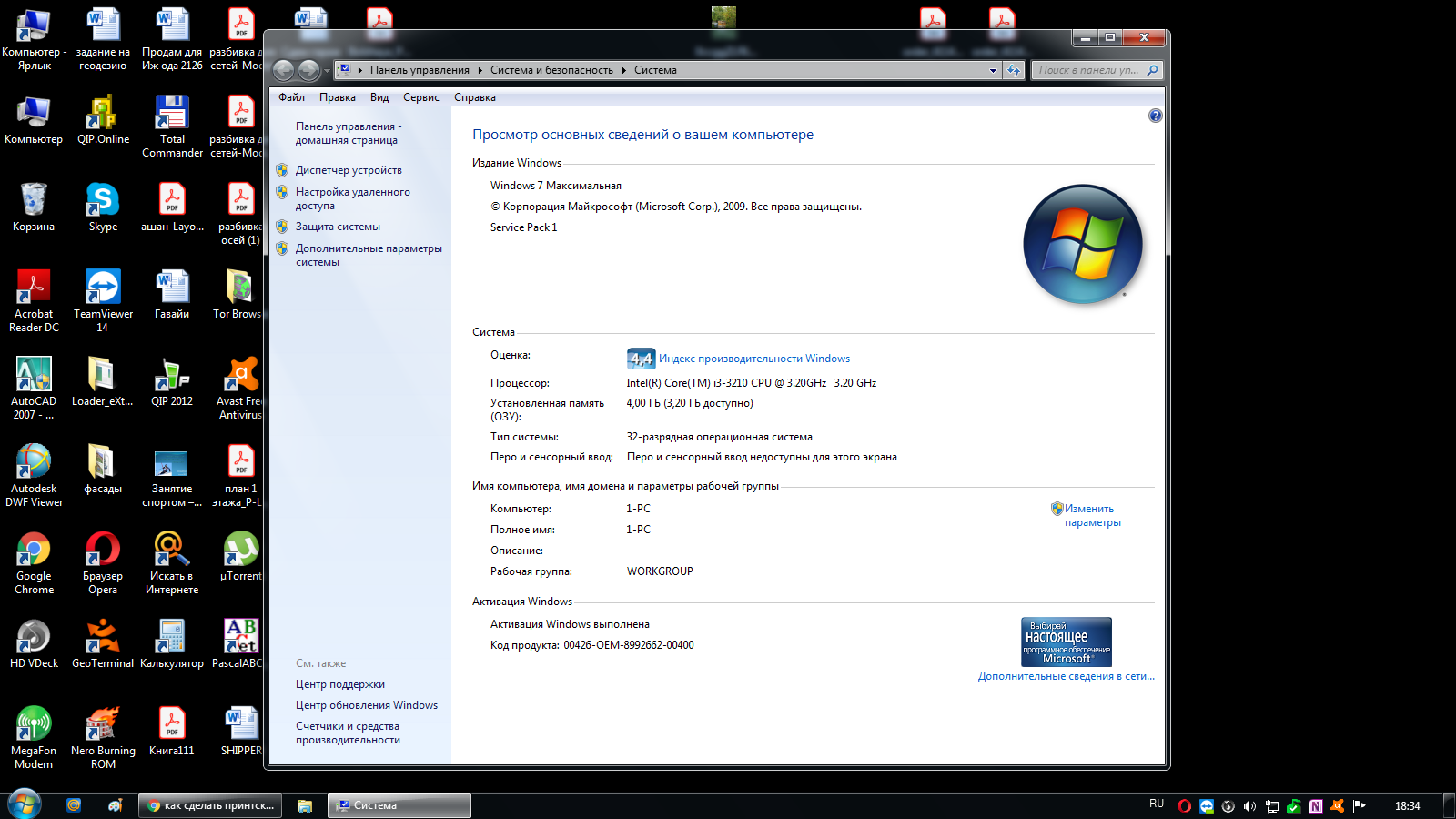Open Защита системы link
Screen dimensions: 1456x819
pyautogui.click(x=338, y=227)
